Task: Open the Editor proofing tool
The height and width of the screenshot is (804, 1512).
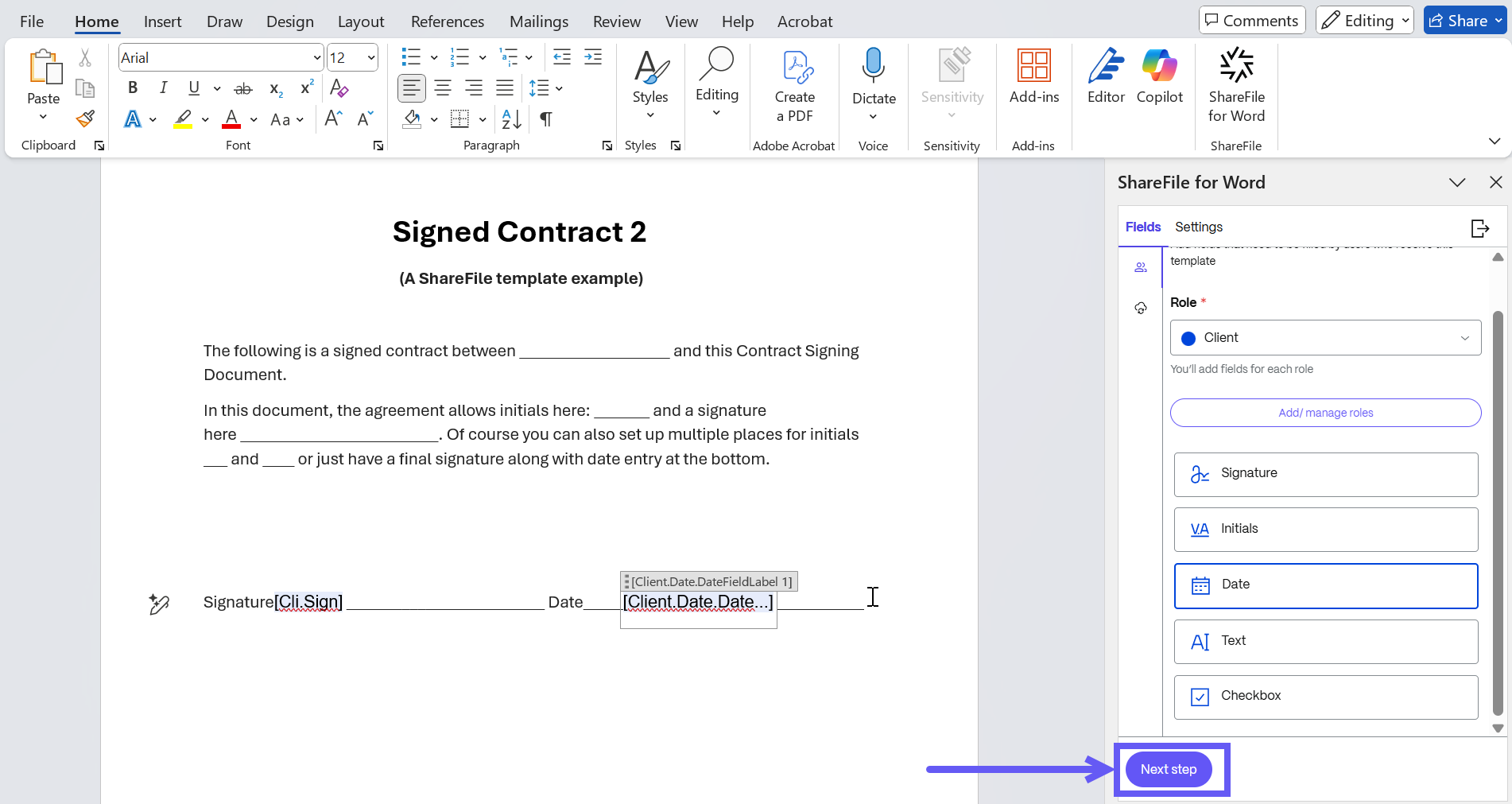Action: [1106, 77]
